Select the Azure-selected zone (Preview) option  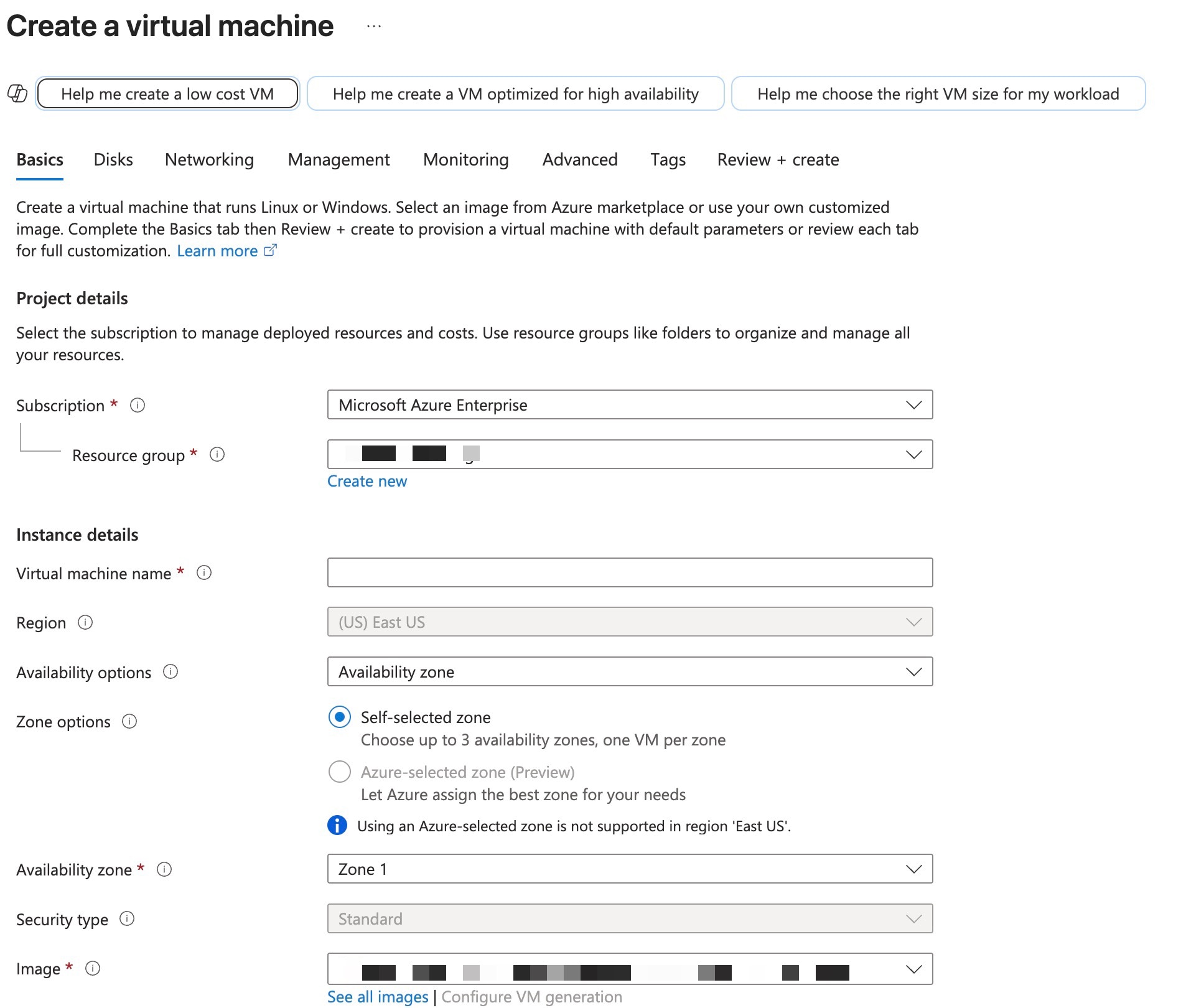[339, 772]
